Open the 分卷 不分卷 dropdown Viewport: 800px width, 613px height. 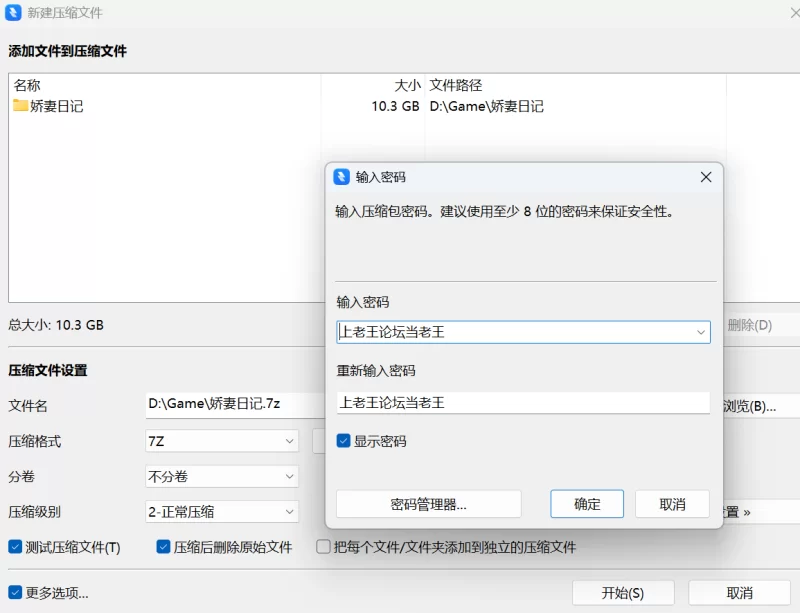click(x=222, y=476)
